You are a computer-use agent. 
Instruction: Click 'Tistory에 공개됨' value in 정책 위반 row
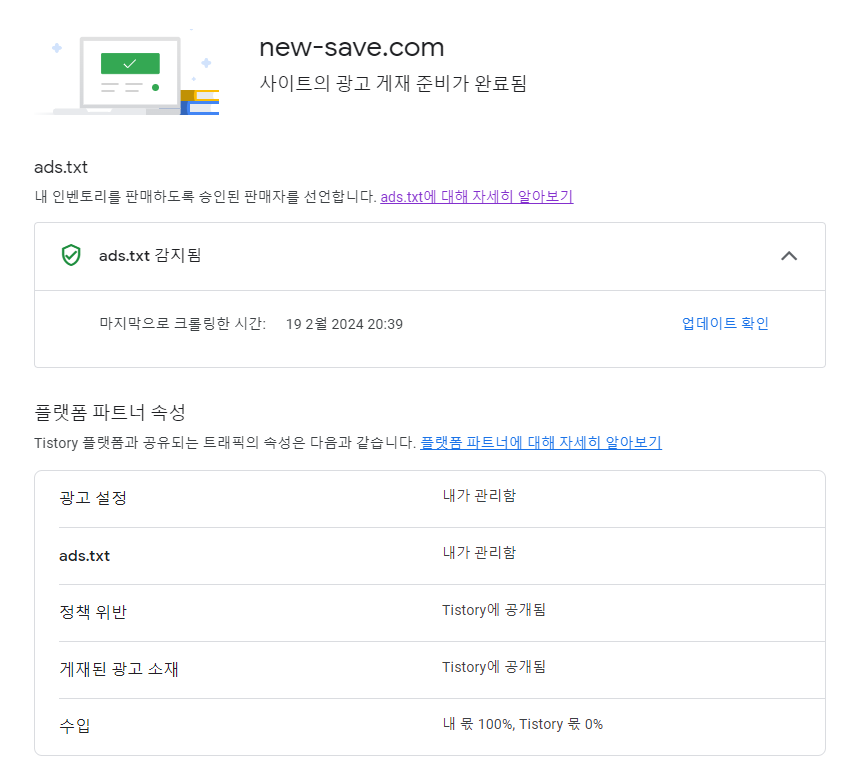pyautogui.click(x=494, y=610)
